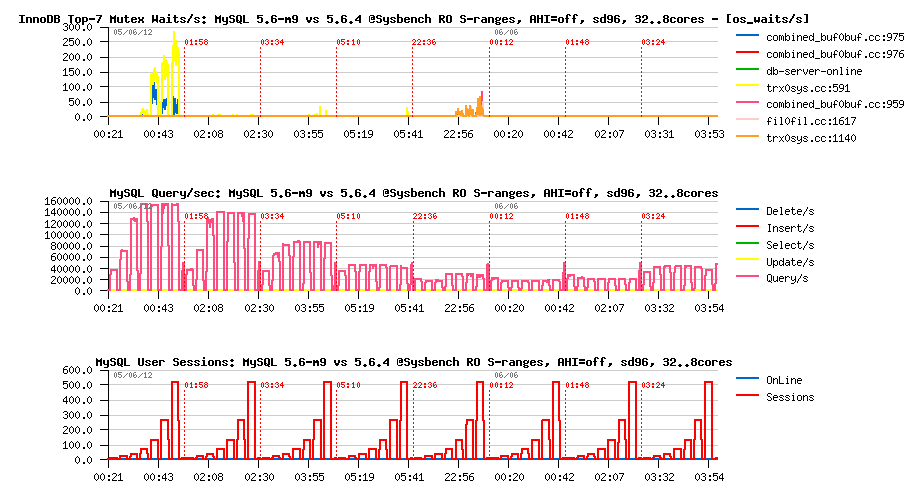Screen dimensions: 923x504
Task: Select the OnLine legend label
Action: tap(784, 380)
